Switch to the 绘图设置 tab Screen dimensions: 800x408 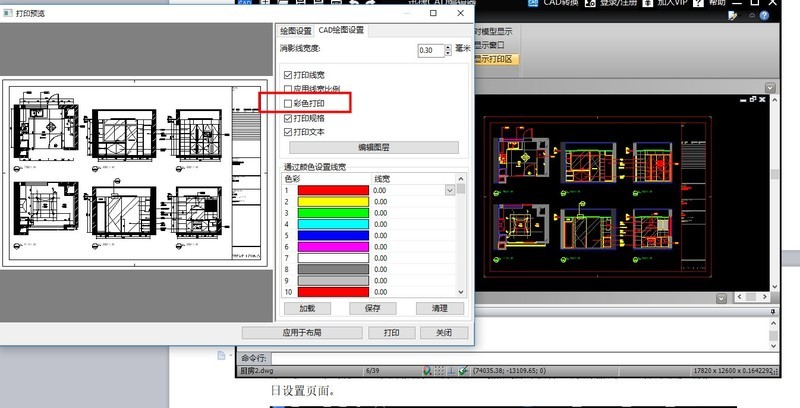click(296, 31)
